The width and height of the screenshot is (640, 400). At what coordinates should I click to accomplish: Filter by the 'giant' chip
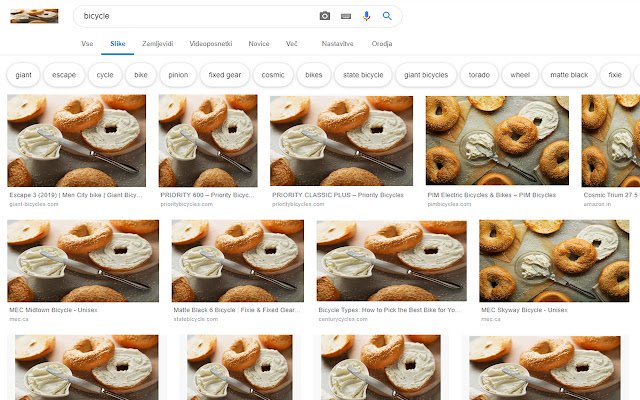23,75
